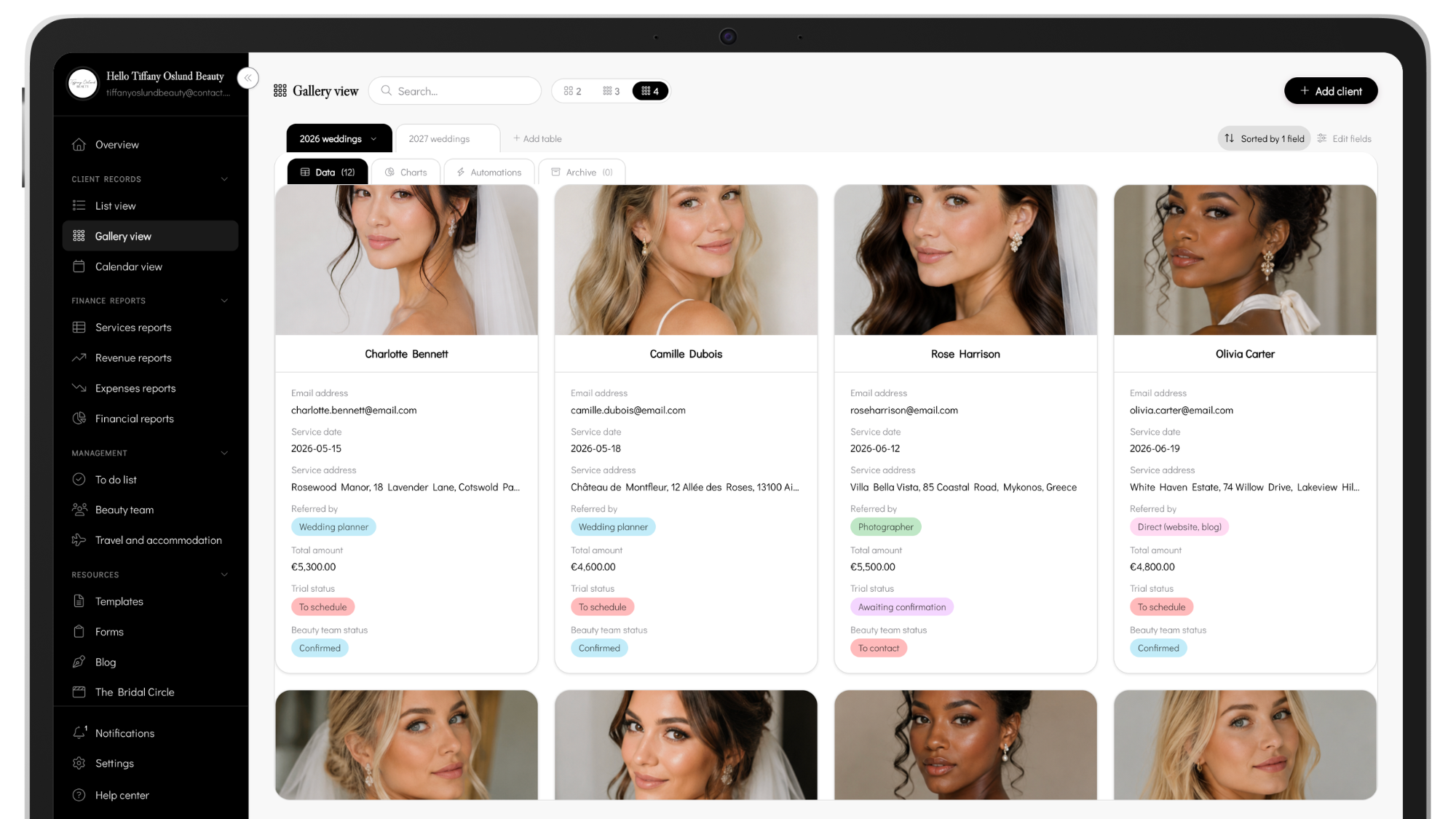Collapse the Management section

tap(224, 453)
